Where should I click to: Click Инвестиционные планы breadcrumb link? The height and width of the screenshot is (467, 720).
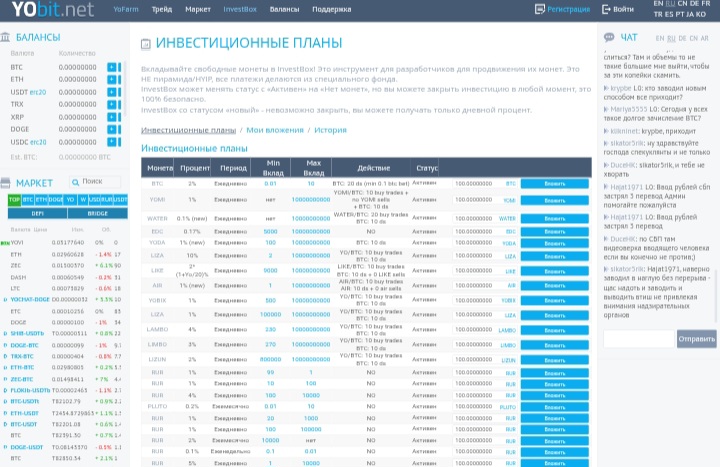[x=188, y=130]
